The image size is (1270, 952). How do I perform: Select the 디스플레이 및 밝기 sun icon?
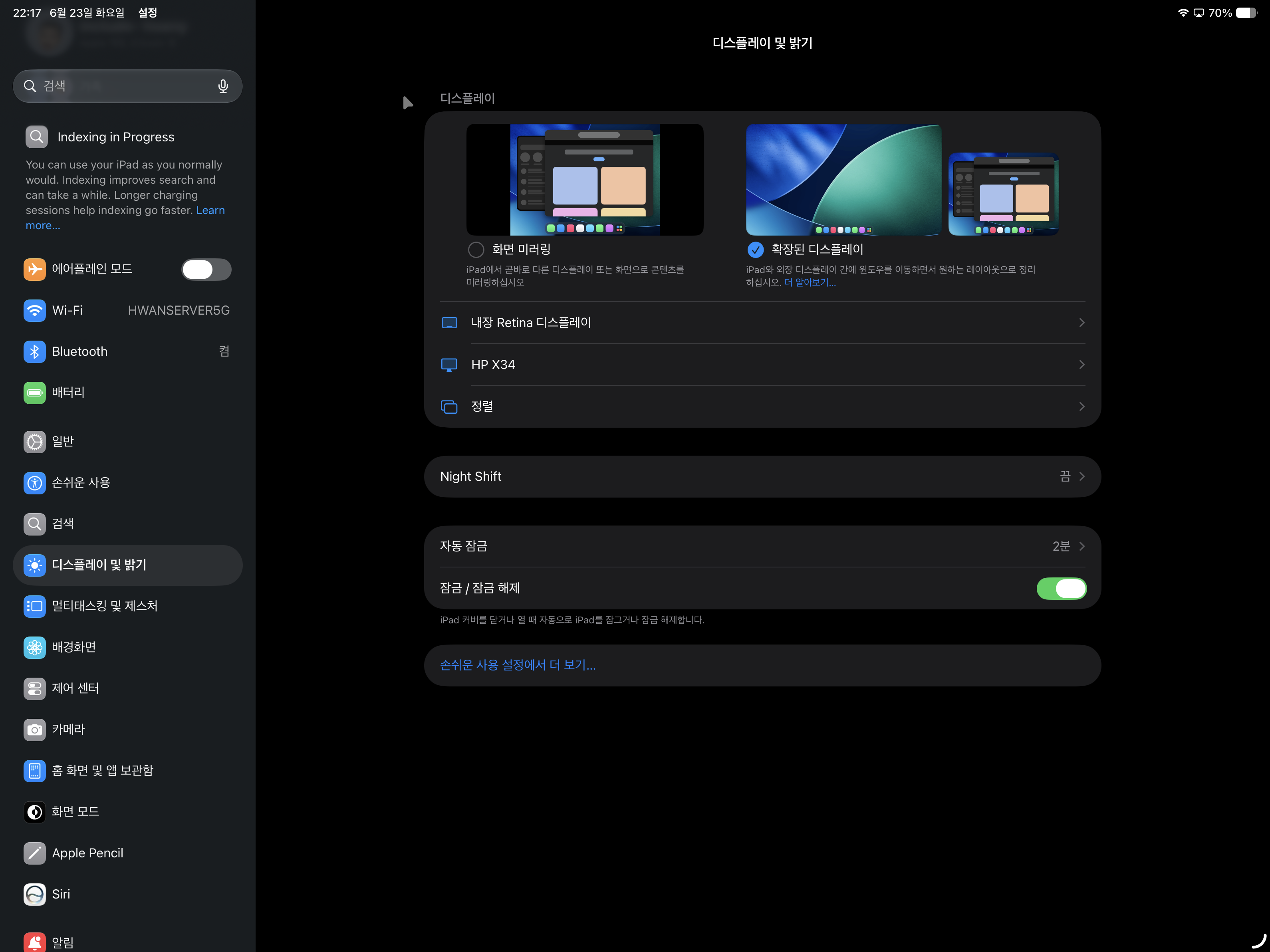pyautogui.click(x=34, y=565)
